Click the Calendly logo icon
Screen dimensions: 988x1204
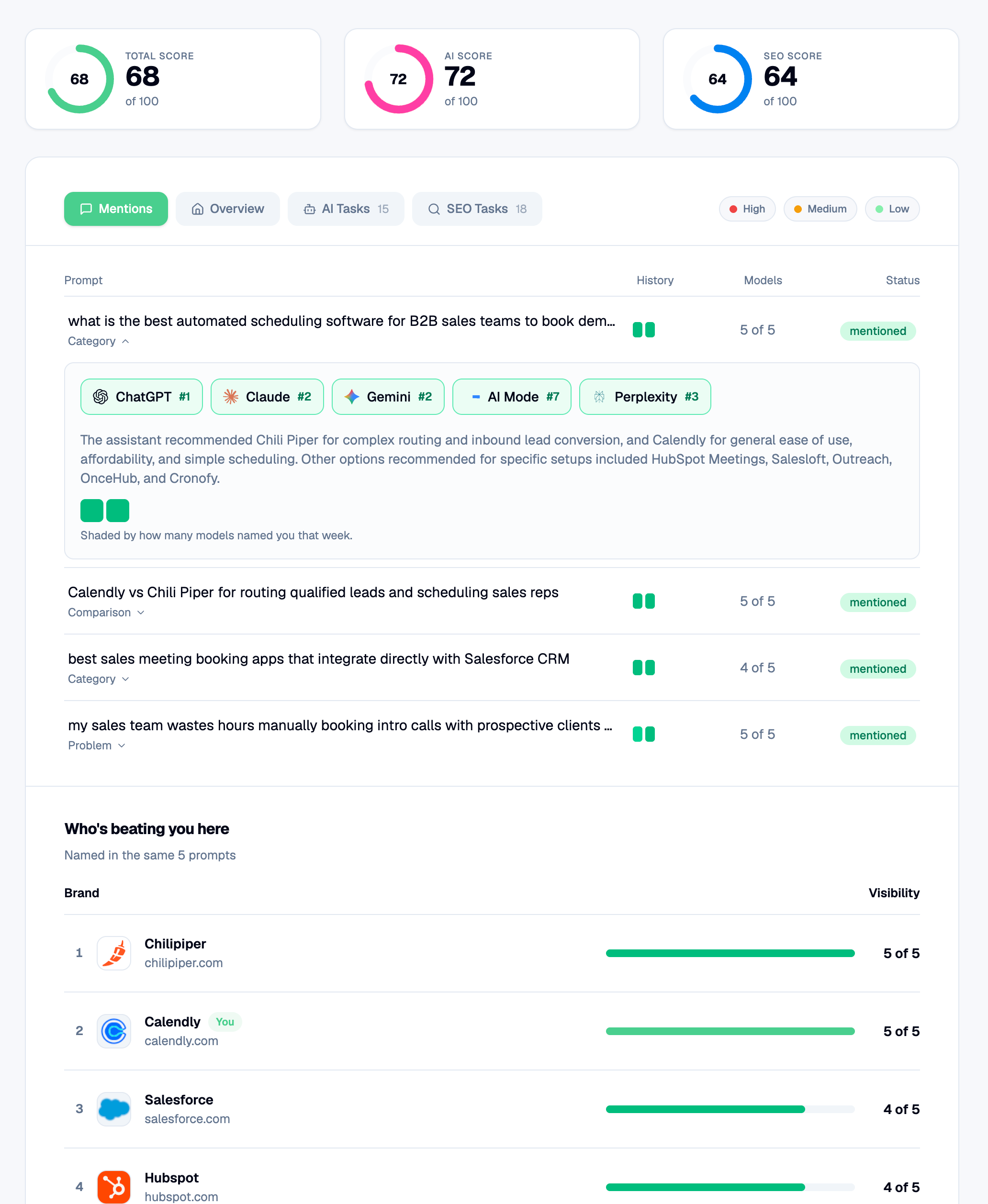click(x=114, y=1031)
